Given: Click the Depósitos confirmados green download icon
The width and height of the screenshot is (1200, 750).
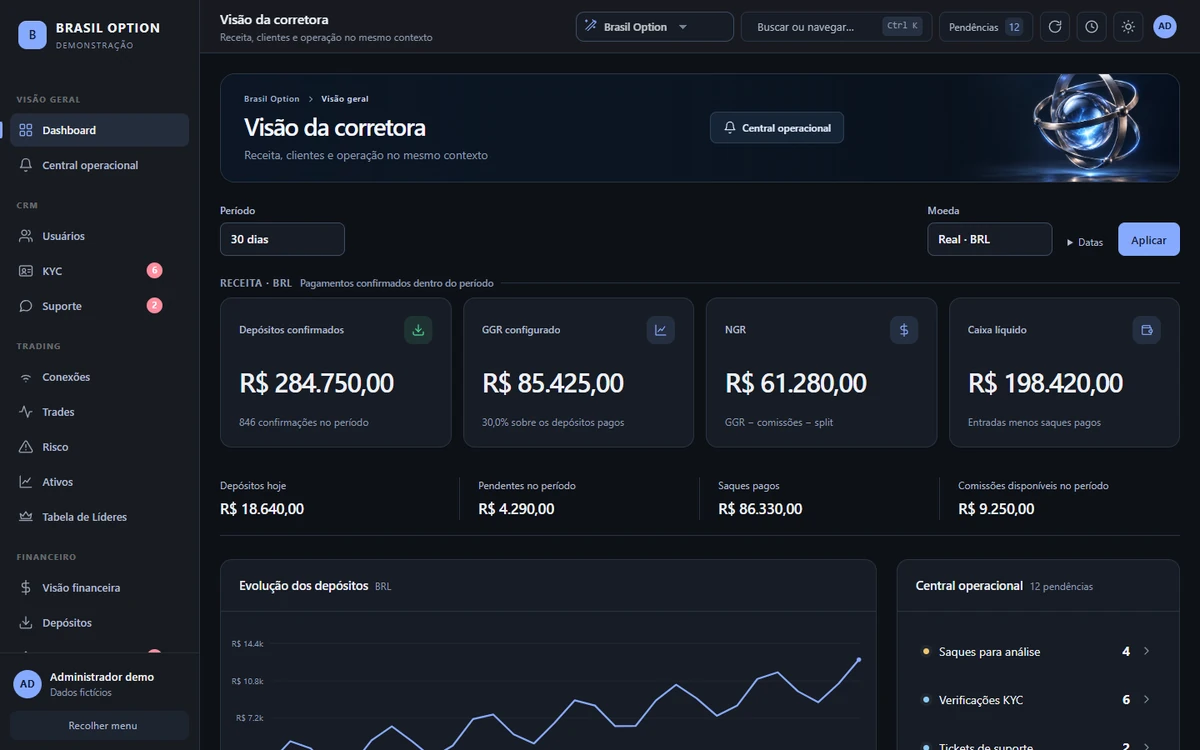Looking at the screenshot, I should [x=418, y=330].
